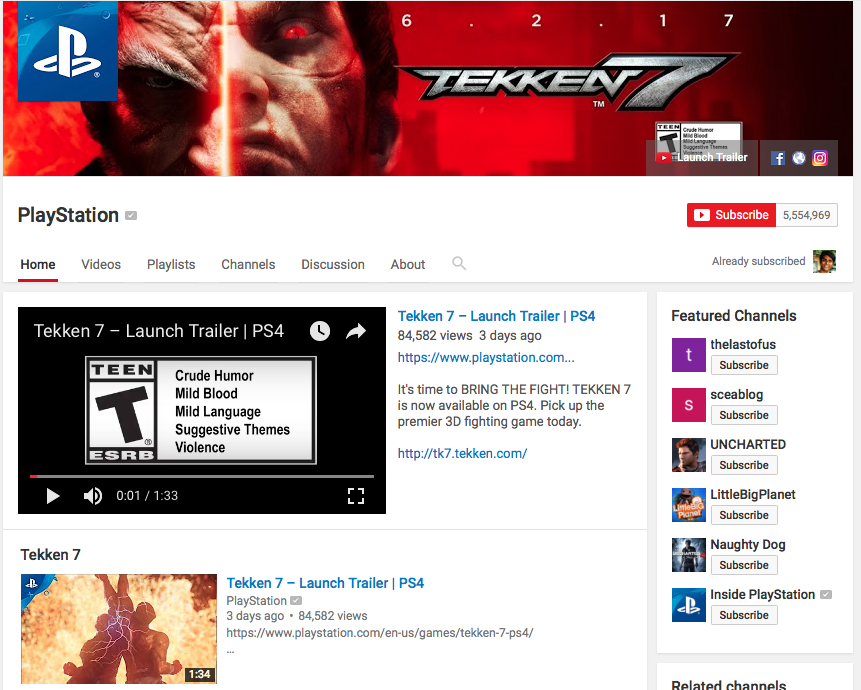861x690 pixels.
Task: Open the Instagram link in banner
Action: pos(820,158)
